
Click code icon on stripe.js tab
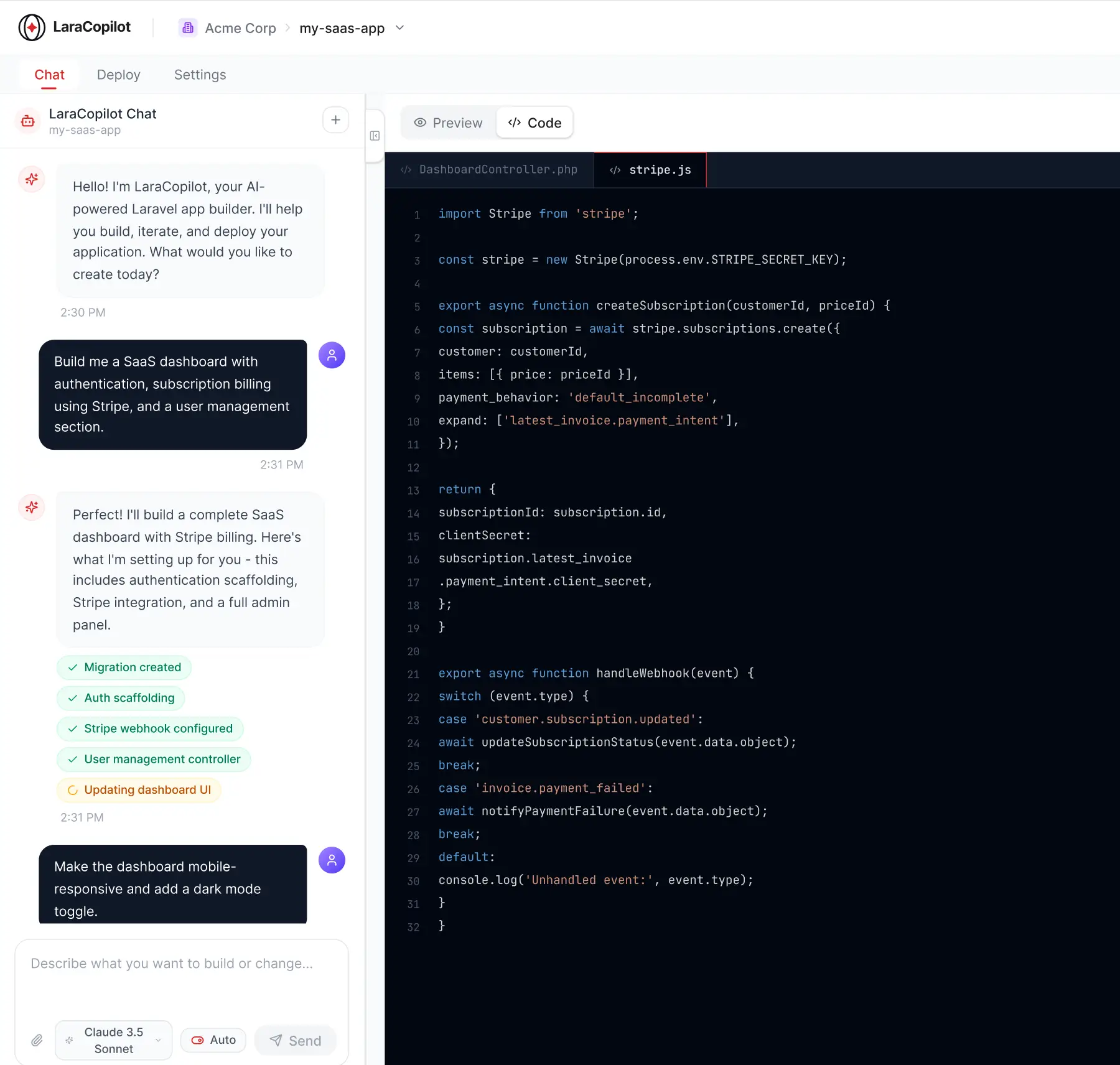[615, 170]
